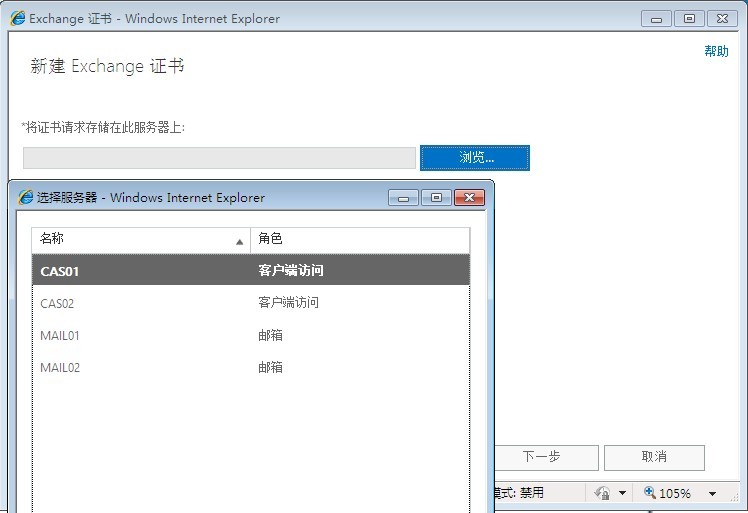This screenshot has height=513, width=748.
Task: Click the security shield icon in status bar
Action: 603,492
